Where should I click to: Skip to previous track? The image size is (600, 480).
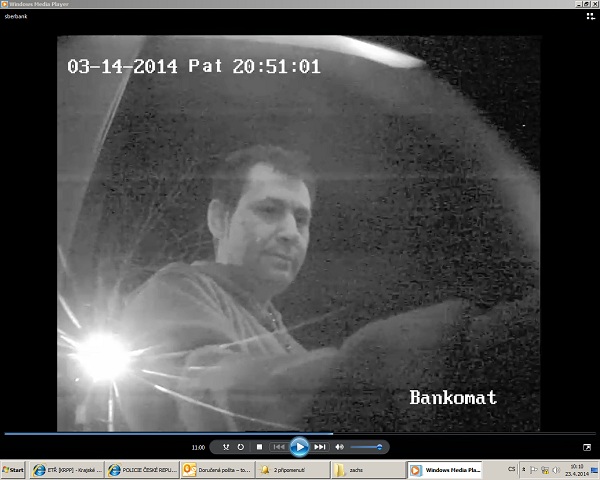[279, 447]
